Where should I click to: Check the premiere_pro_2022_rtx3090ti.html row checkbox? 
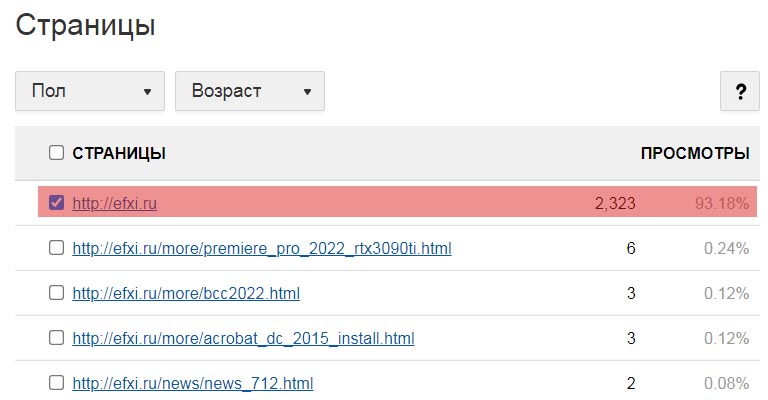56,248
